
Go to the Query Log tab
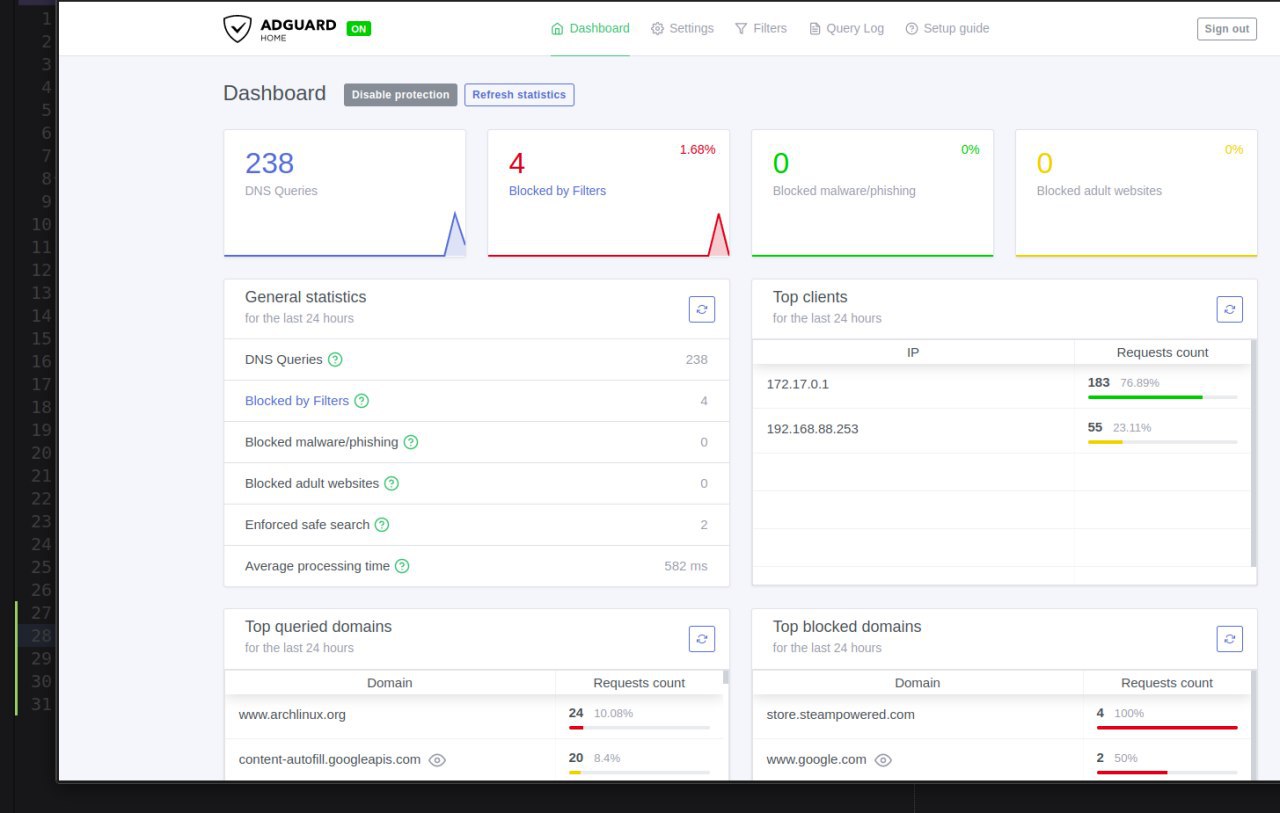tap(846, 28)
